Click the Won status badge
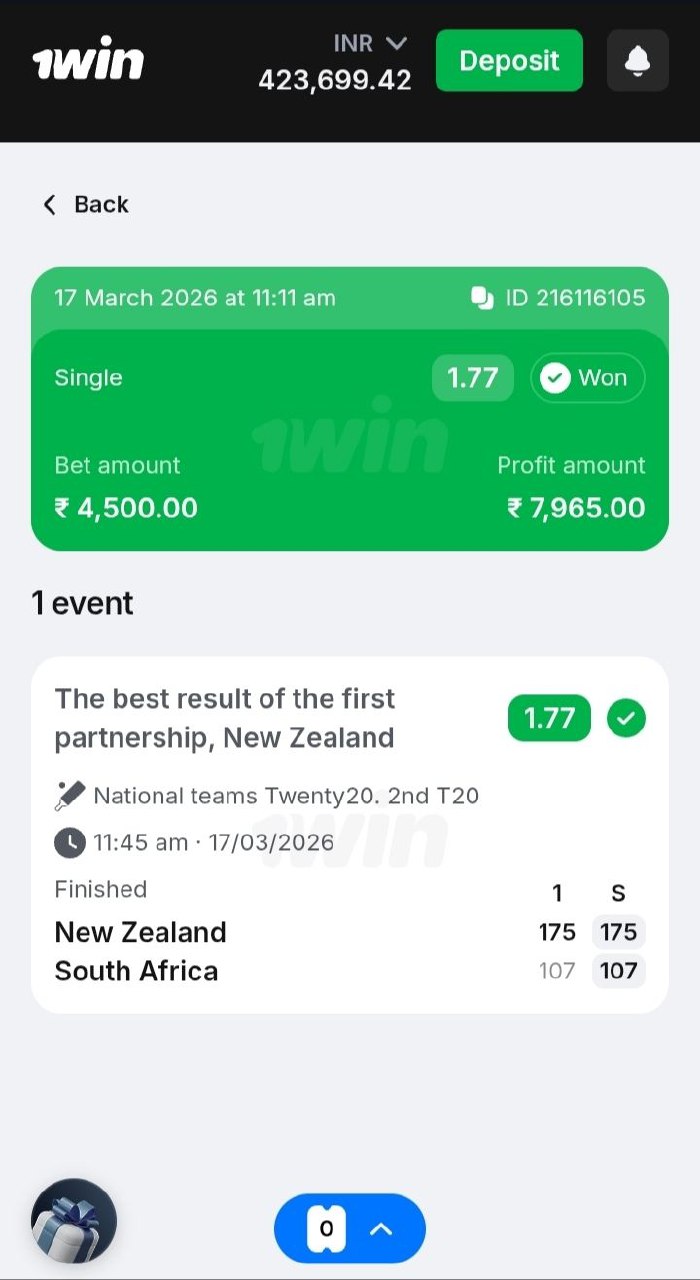This screenshot has height=1280, width=700. coord(587,378)
